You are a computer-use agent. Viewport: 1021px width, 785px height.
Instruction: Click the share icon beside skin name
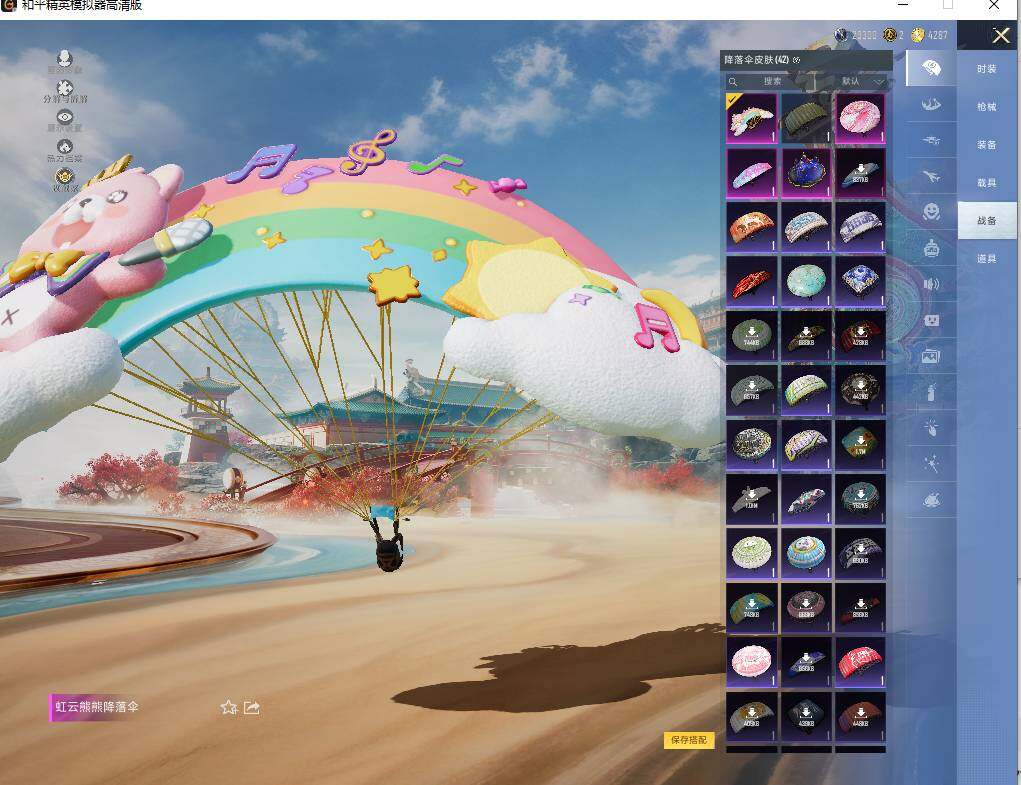(x=252, y=708)
